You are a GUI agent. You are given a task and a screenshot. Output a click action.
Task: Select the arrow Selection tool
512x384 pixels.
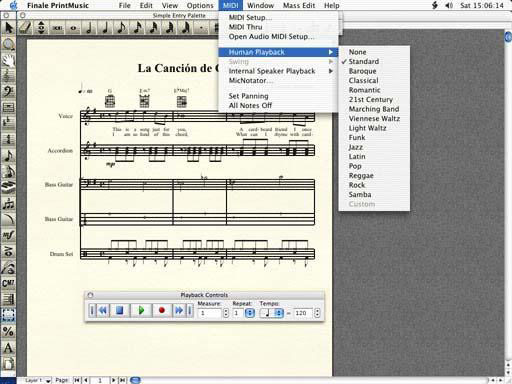(8, 27)
